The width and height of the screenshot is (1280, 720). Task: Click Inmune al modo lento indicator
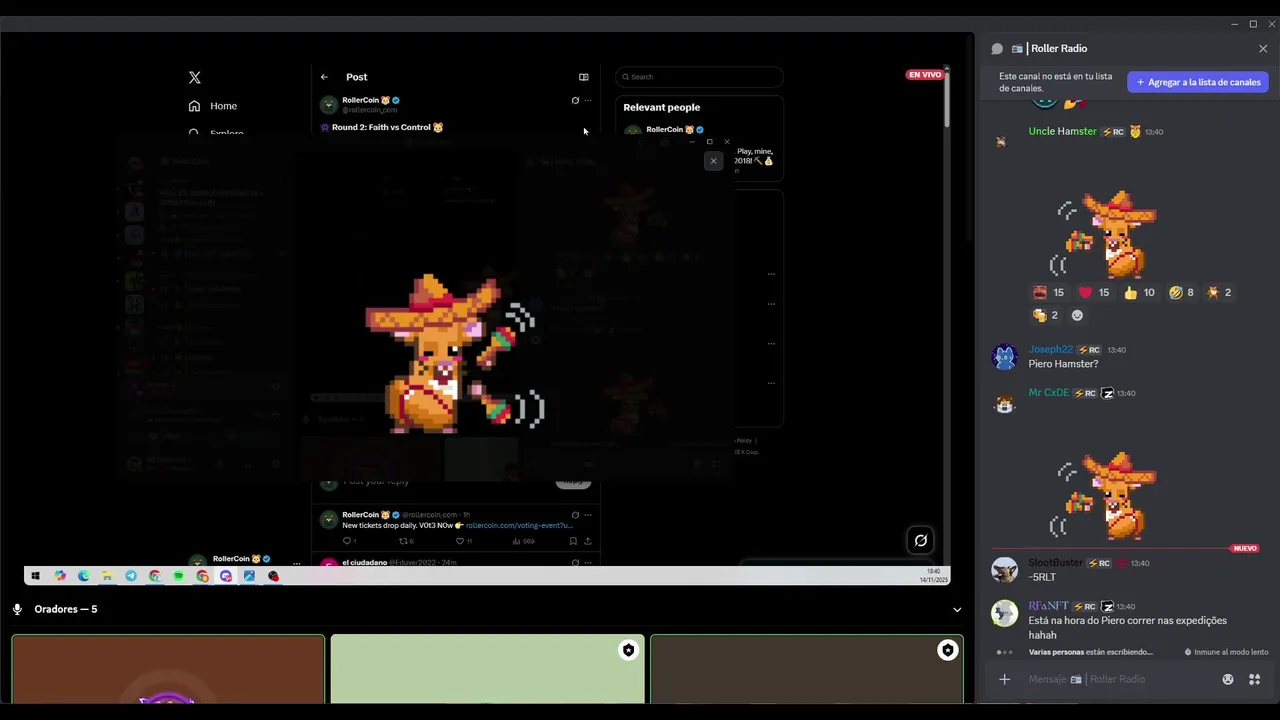point(1226,652)
